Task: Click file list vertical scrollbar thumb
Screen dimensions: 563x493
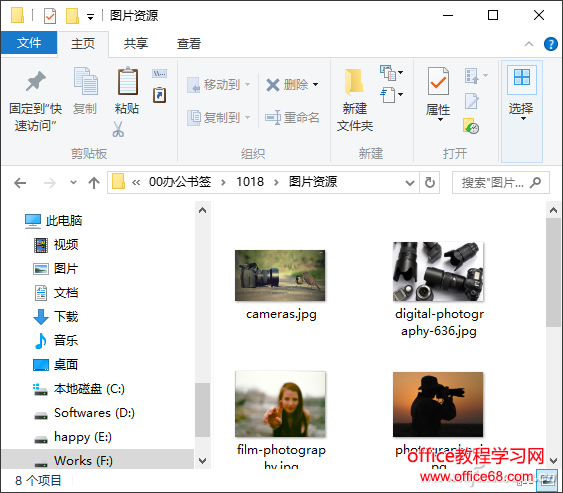Action: [553, 273]
